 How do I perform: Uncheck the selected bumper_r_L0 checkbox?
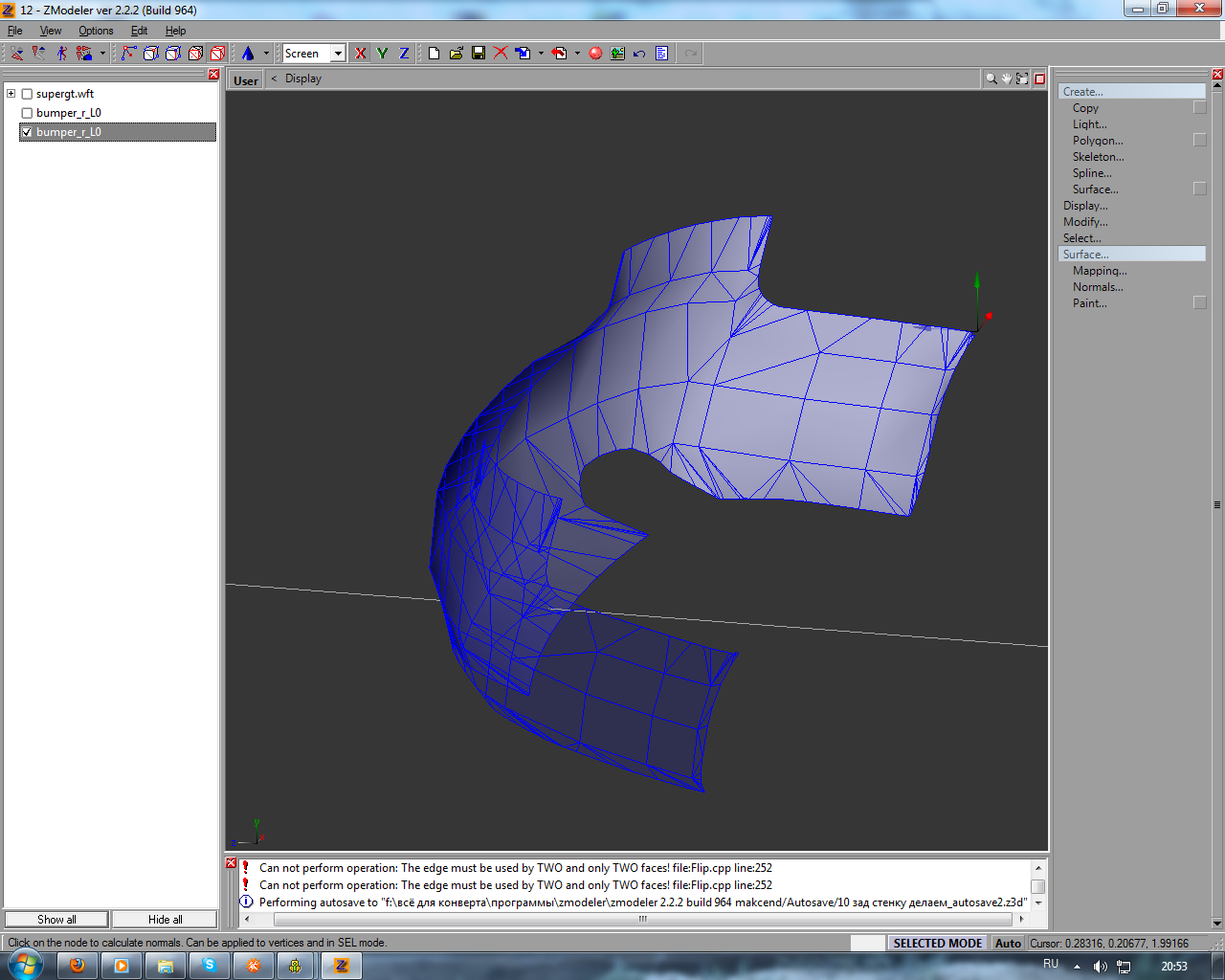(x=27, y=132)
